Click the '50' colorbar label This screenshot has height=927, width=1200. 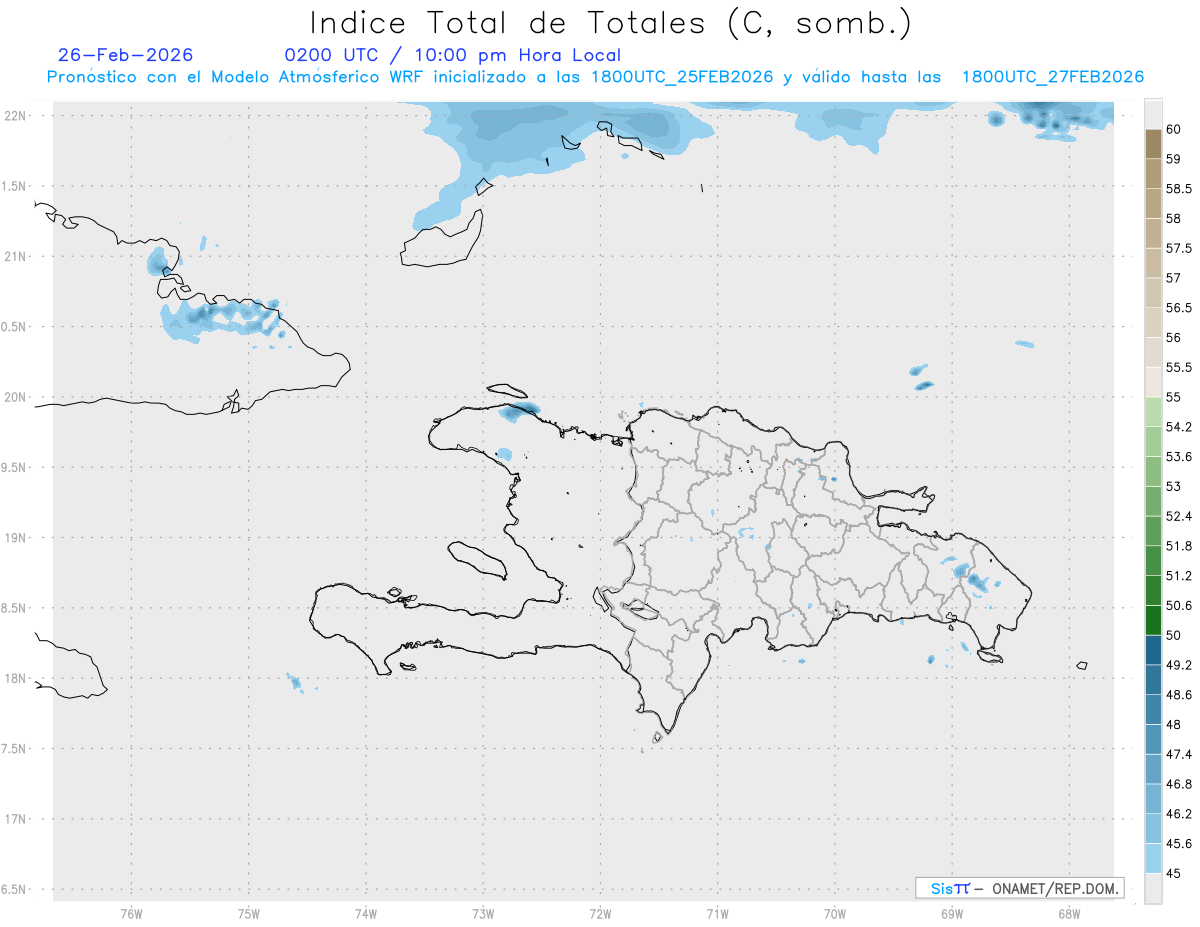[x=1174, y=635]
